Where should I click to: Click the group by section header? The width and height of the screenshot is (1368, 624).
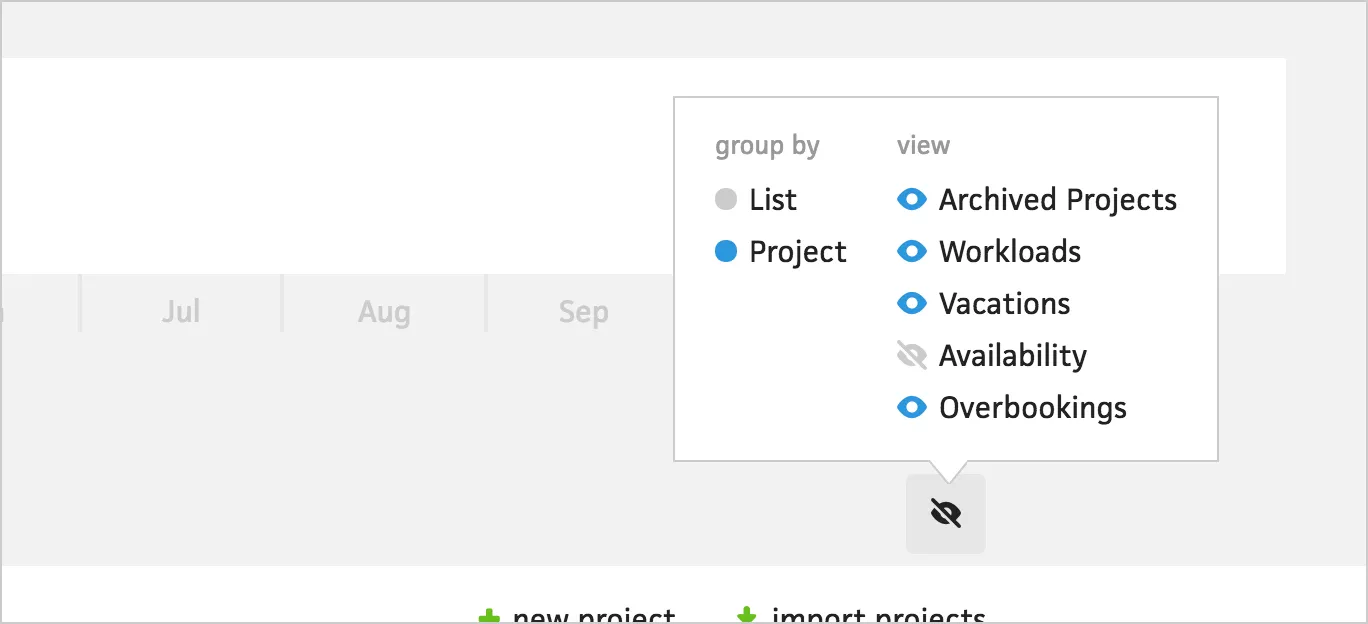[767, 145]
